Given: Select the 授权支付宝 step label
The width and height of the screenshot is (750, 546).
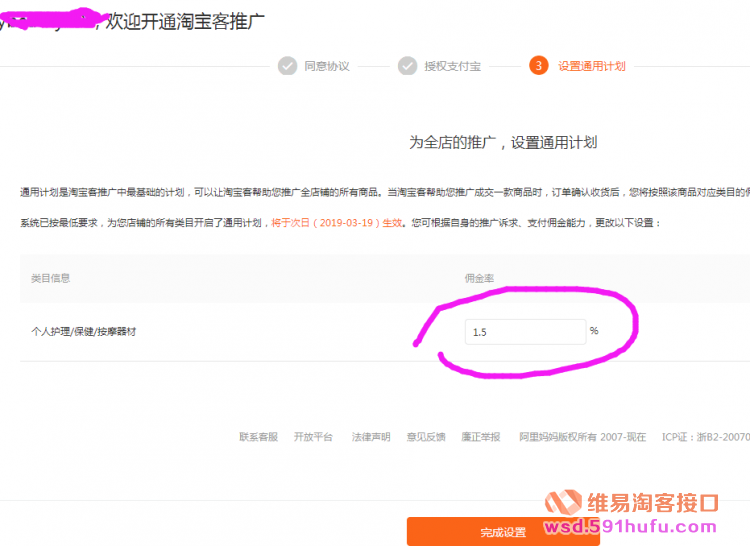Looking at the screenshot, I should pyautogui.click(x=452, y=66).
